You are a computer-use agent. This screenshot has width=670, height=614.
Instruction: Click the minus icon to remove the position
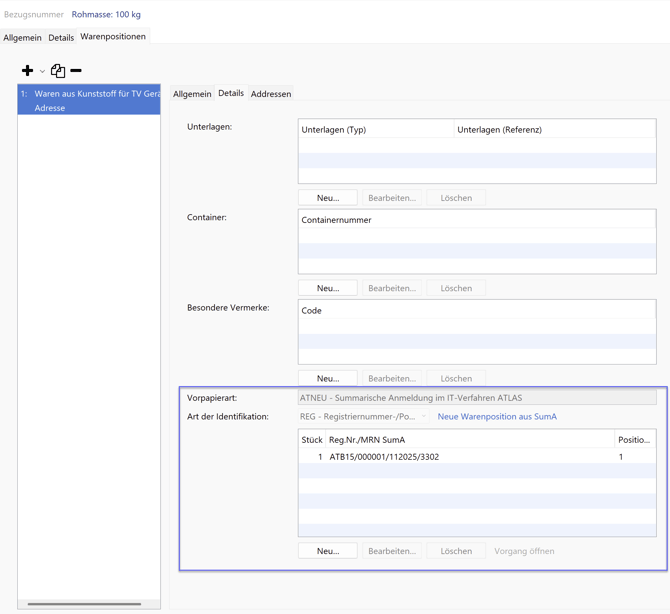click(76, 71)
